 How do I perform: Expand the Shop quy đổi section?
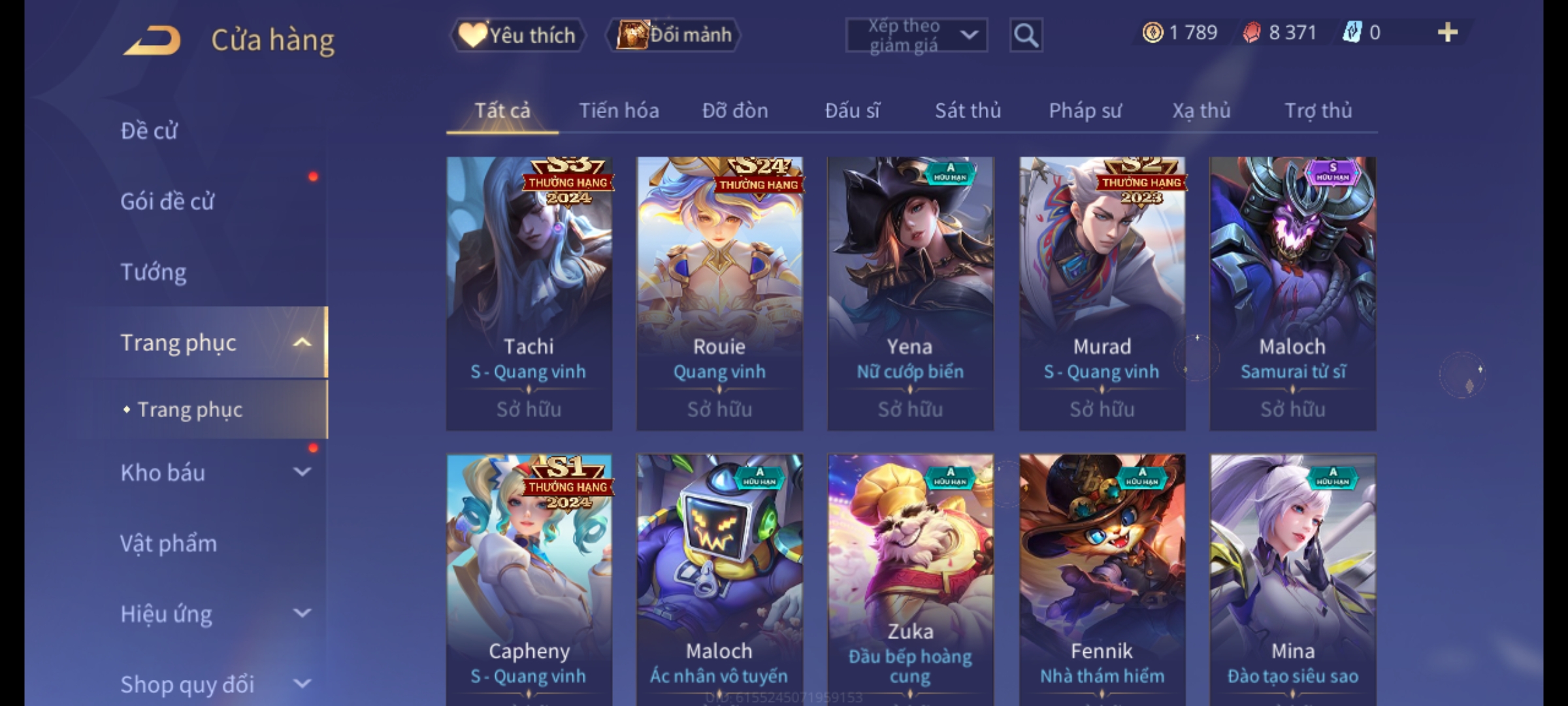[x=302, y=684]
